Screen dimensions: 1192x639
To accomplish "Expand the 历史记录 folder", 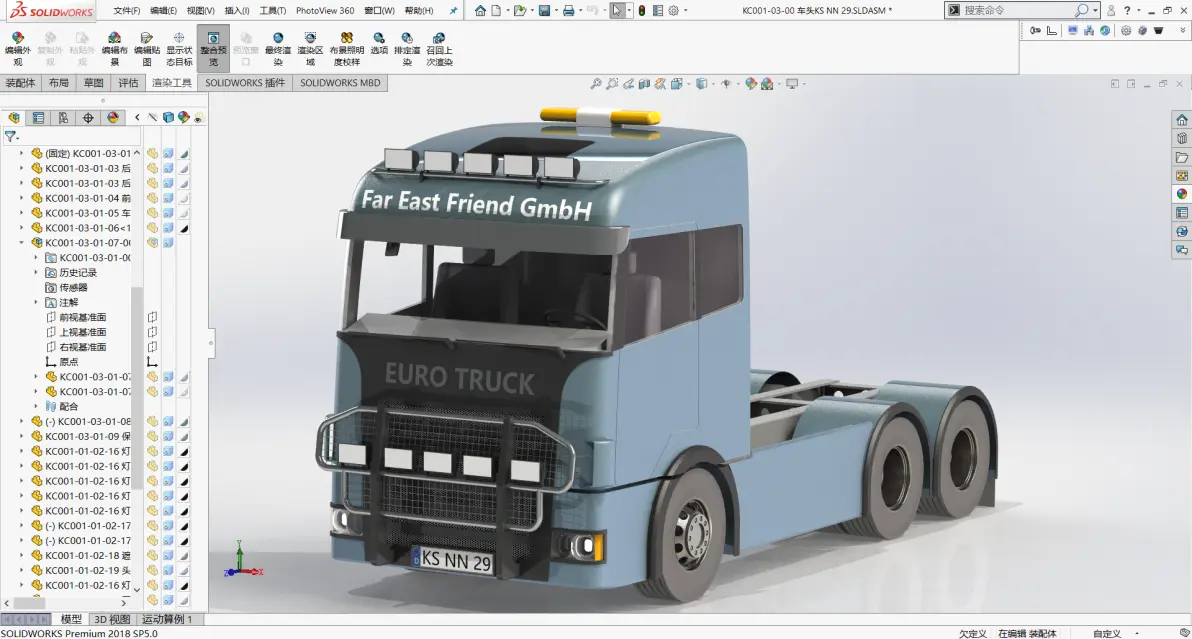I will [36, 272].
